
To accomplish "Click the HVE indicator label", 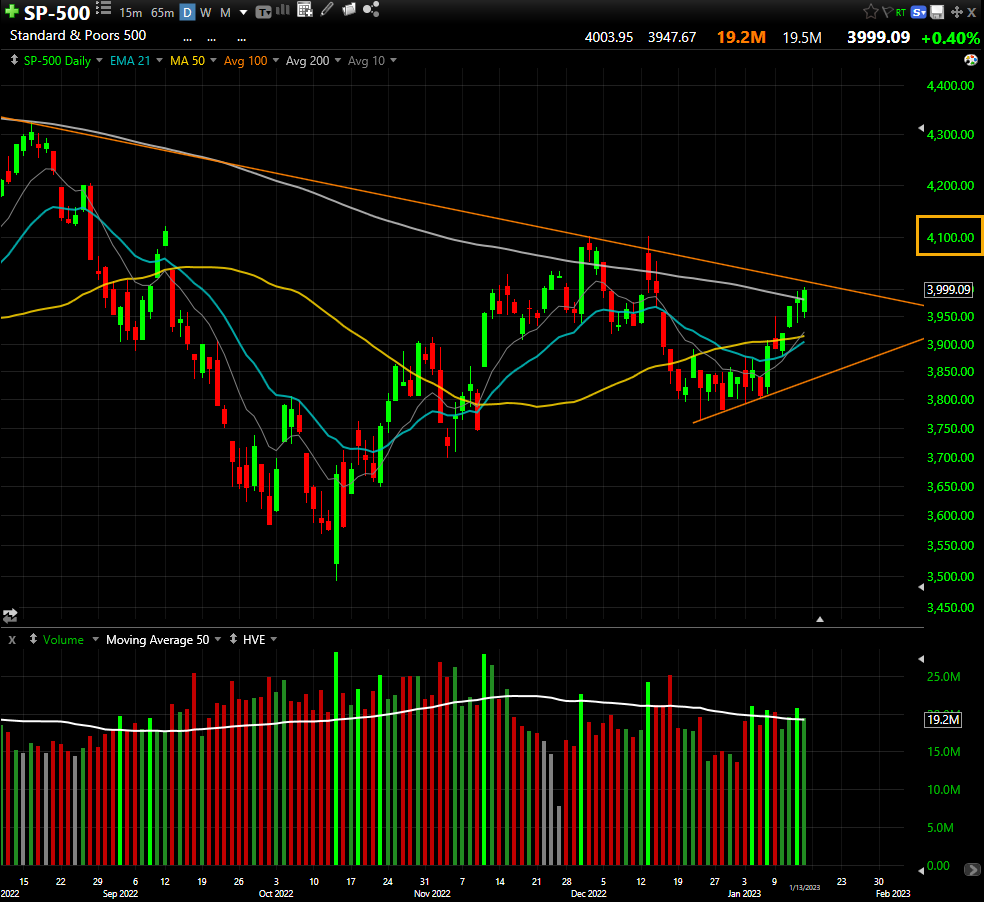I will coord(254,640).
